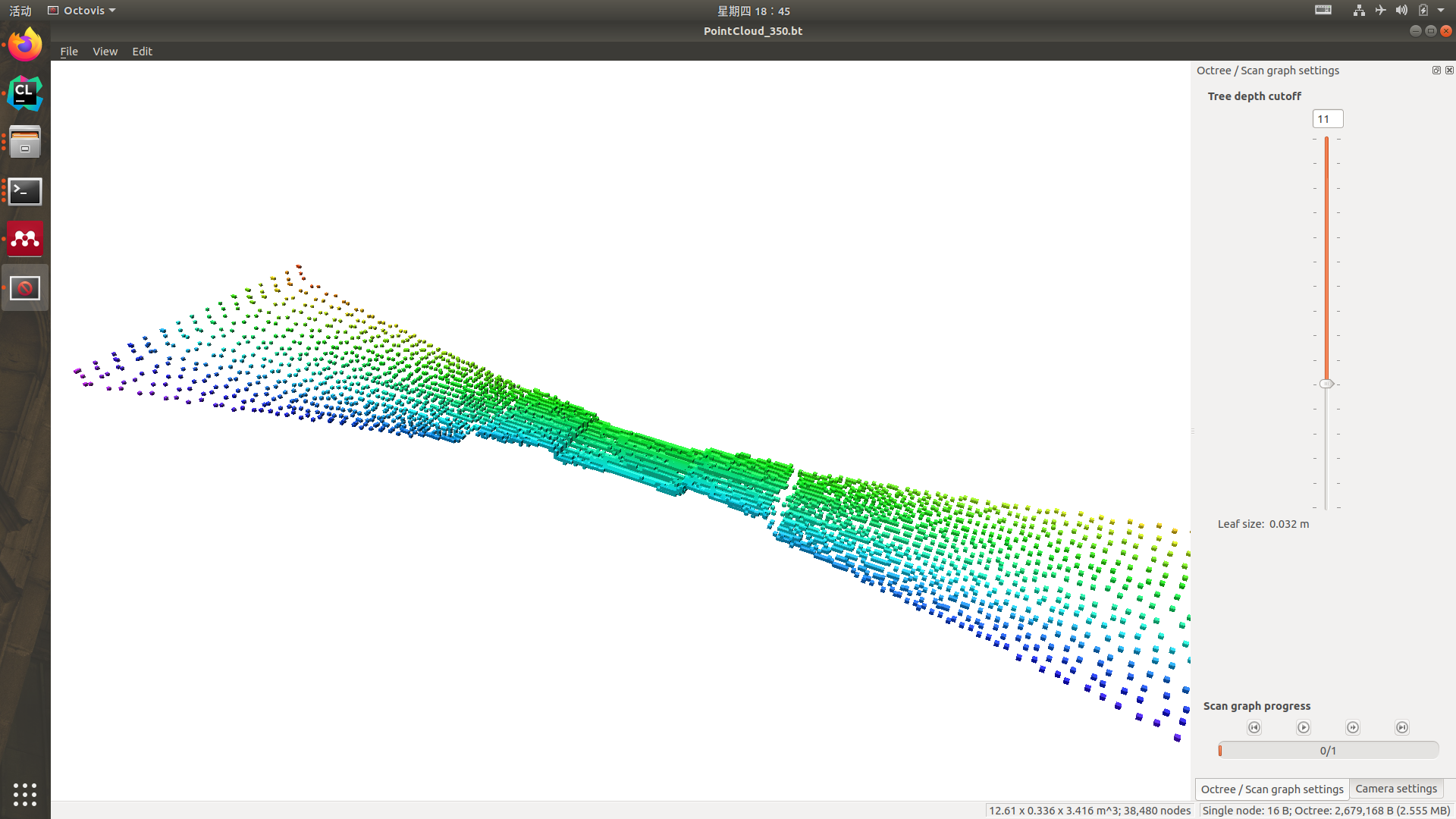The height and width of the screenshot is (819, 1456).
Task: Close the Octree settings dock panel
Action: pos(1449,70)
